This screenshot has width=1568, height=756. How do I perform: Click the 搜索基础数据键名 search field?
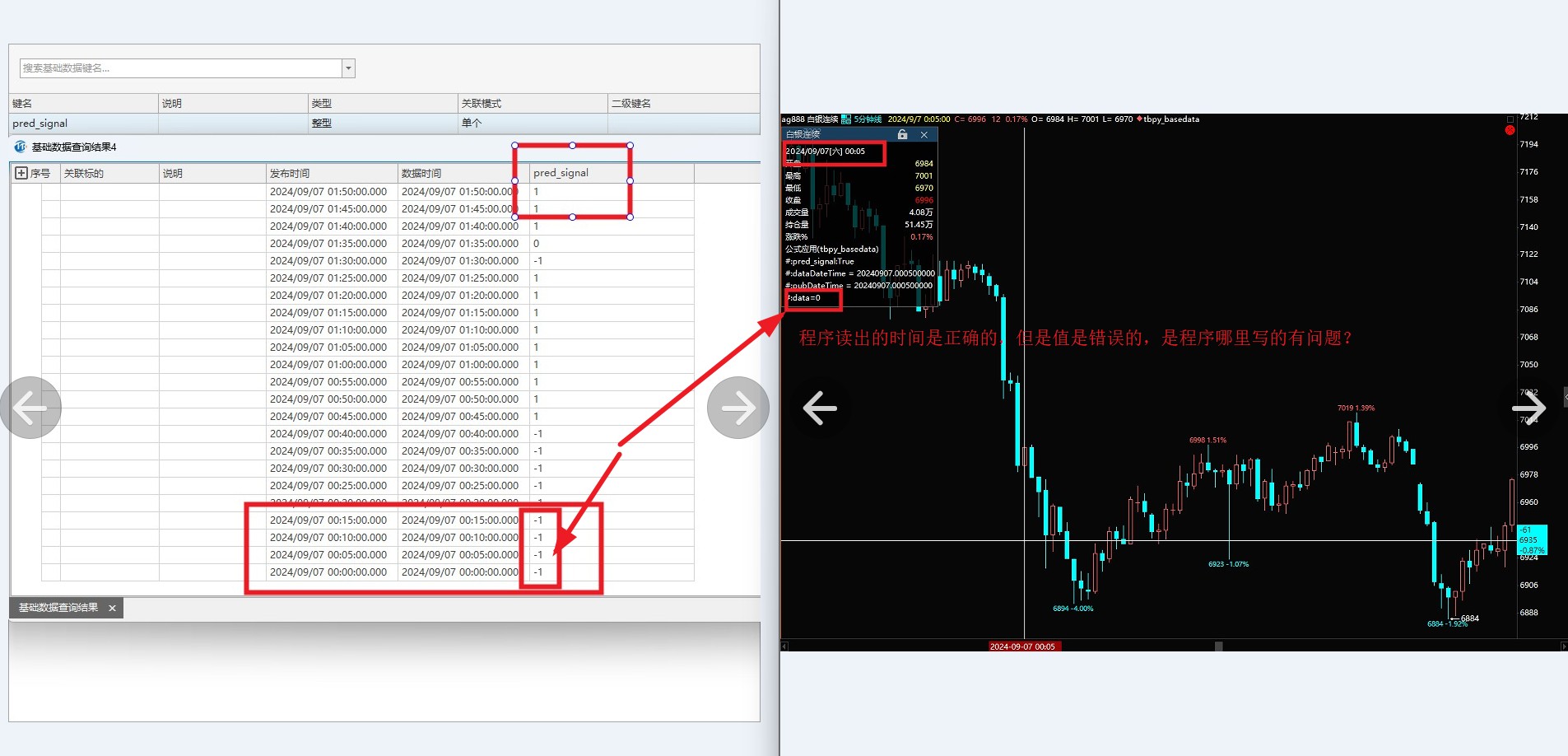click(x=181, y=68)
